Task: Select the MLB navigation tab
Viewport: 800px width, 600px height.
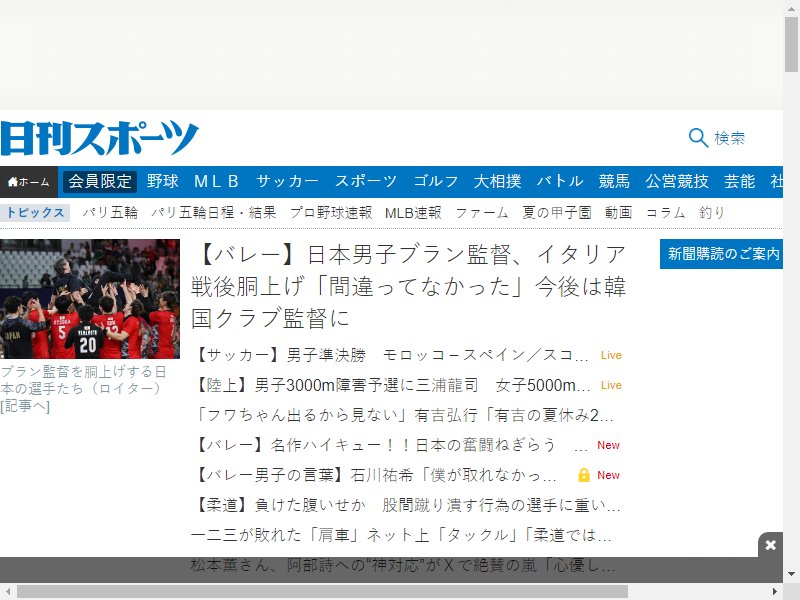Action: 217,182
